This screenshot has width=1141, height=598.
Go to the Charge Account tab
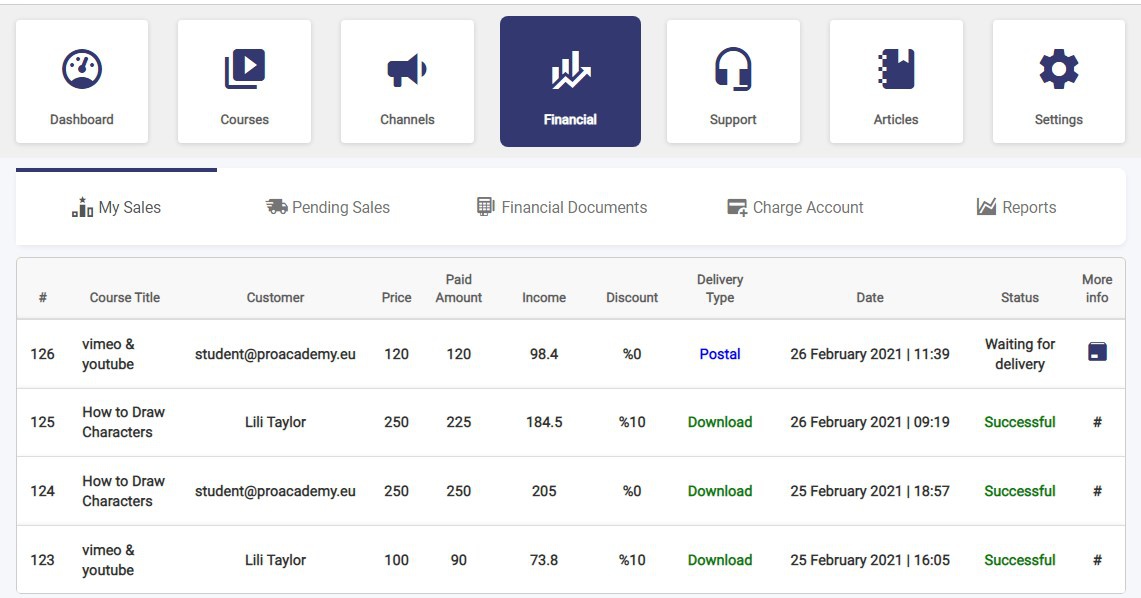click(795, 208)
